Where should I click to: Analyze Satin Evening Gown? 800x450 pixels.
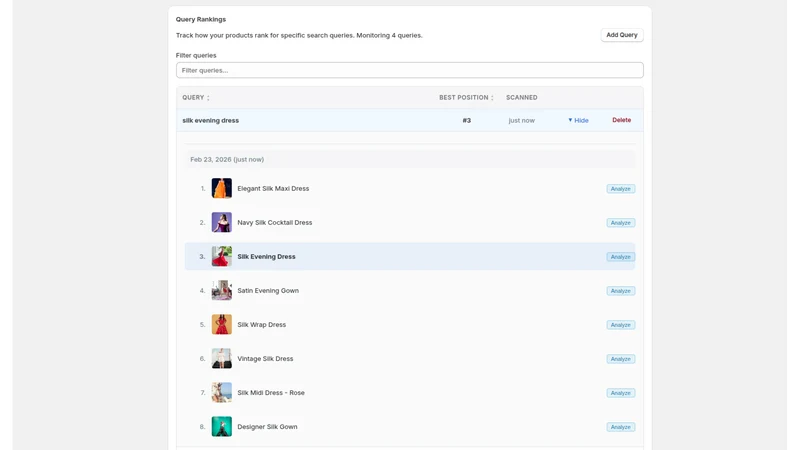pyautogui.click(x=620, y=291)
